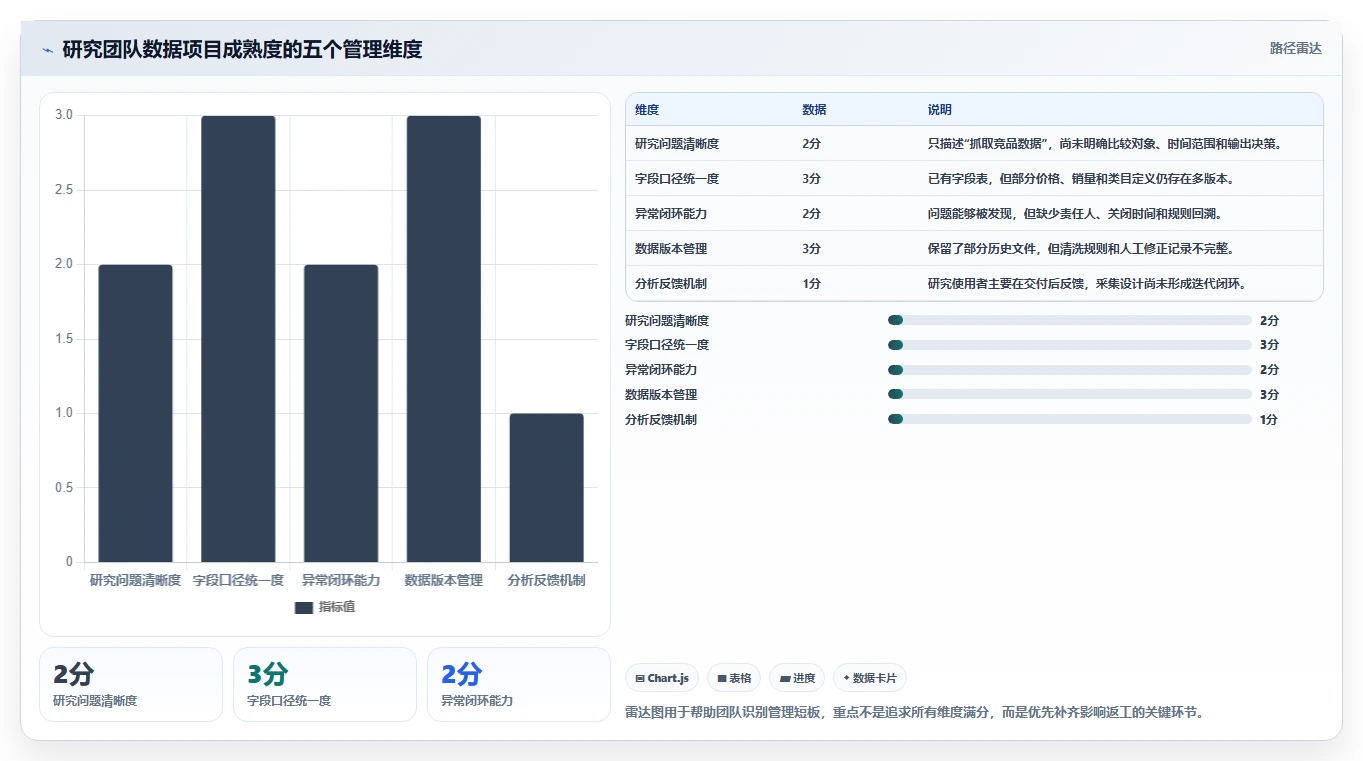This screenshot has width=1363, height=761.
Task: Click the 研究问题清晰度 progress bar
Action: pos(1070,320)
